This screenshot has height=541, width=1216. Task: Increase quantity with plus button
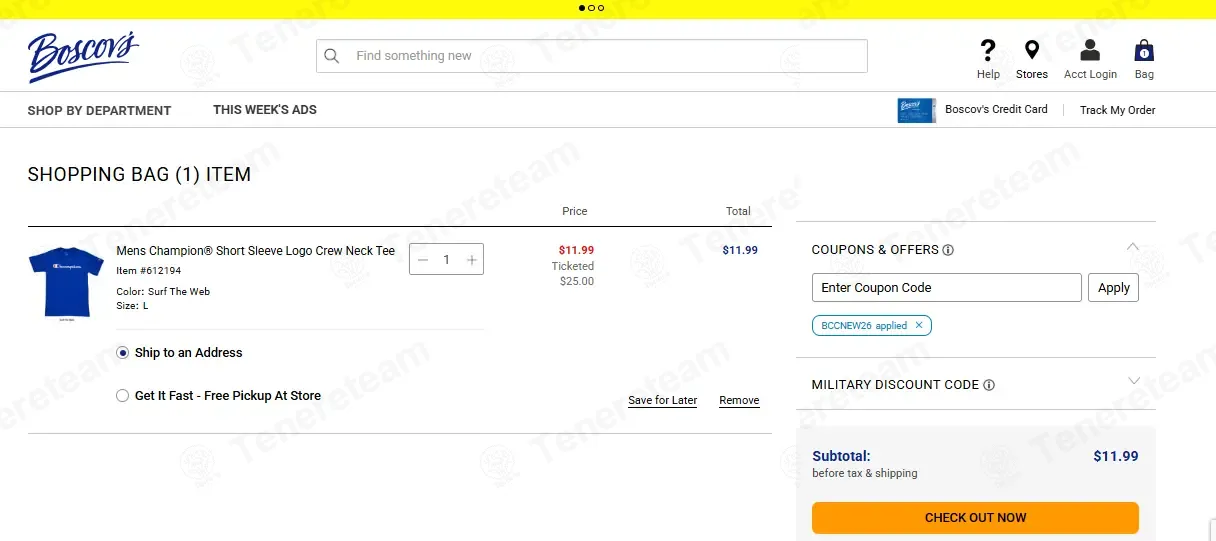point(472,260)
